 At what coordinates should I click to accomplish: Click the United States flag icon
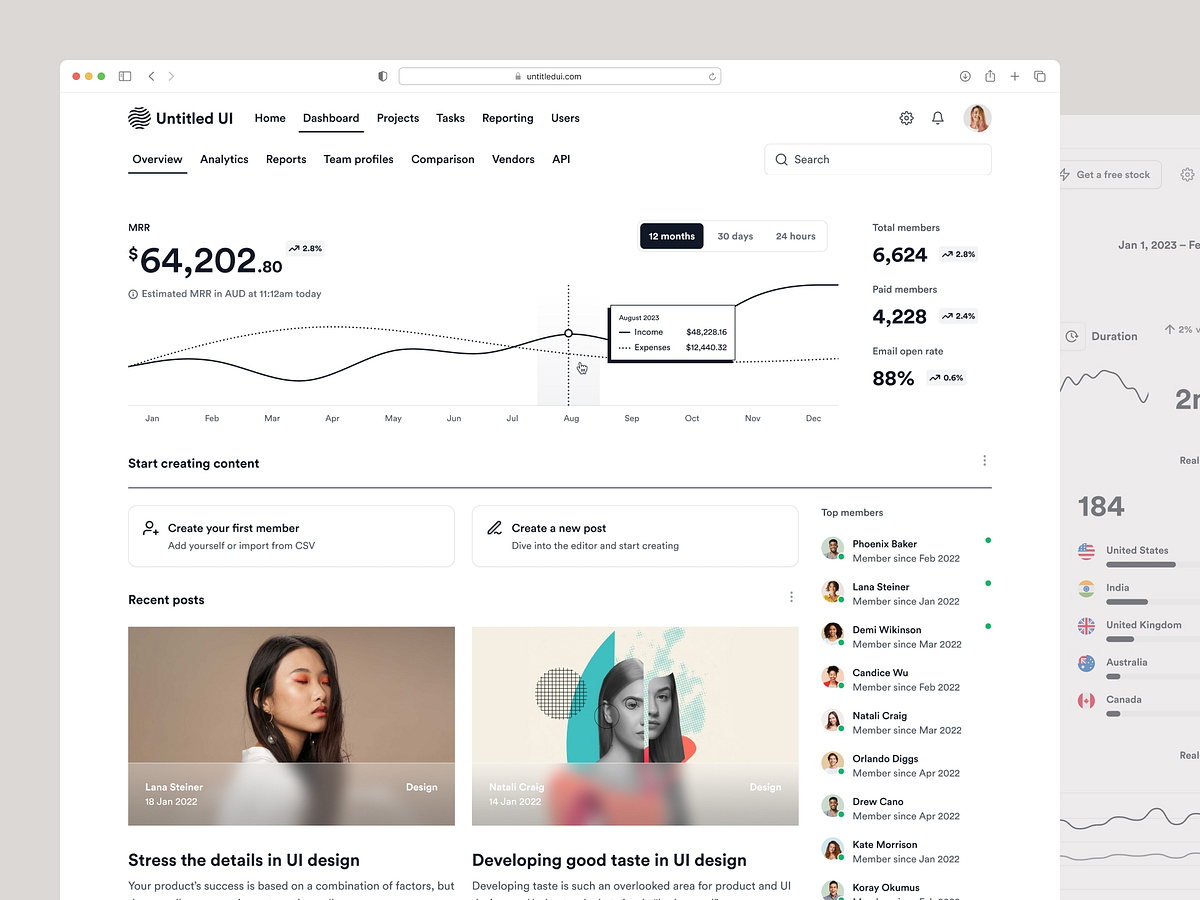coord(1086,551)
